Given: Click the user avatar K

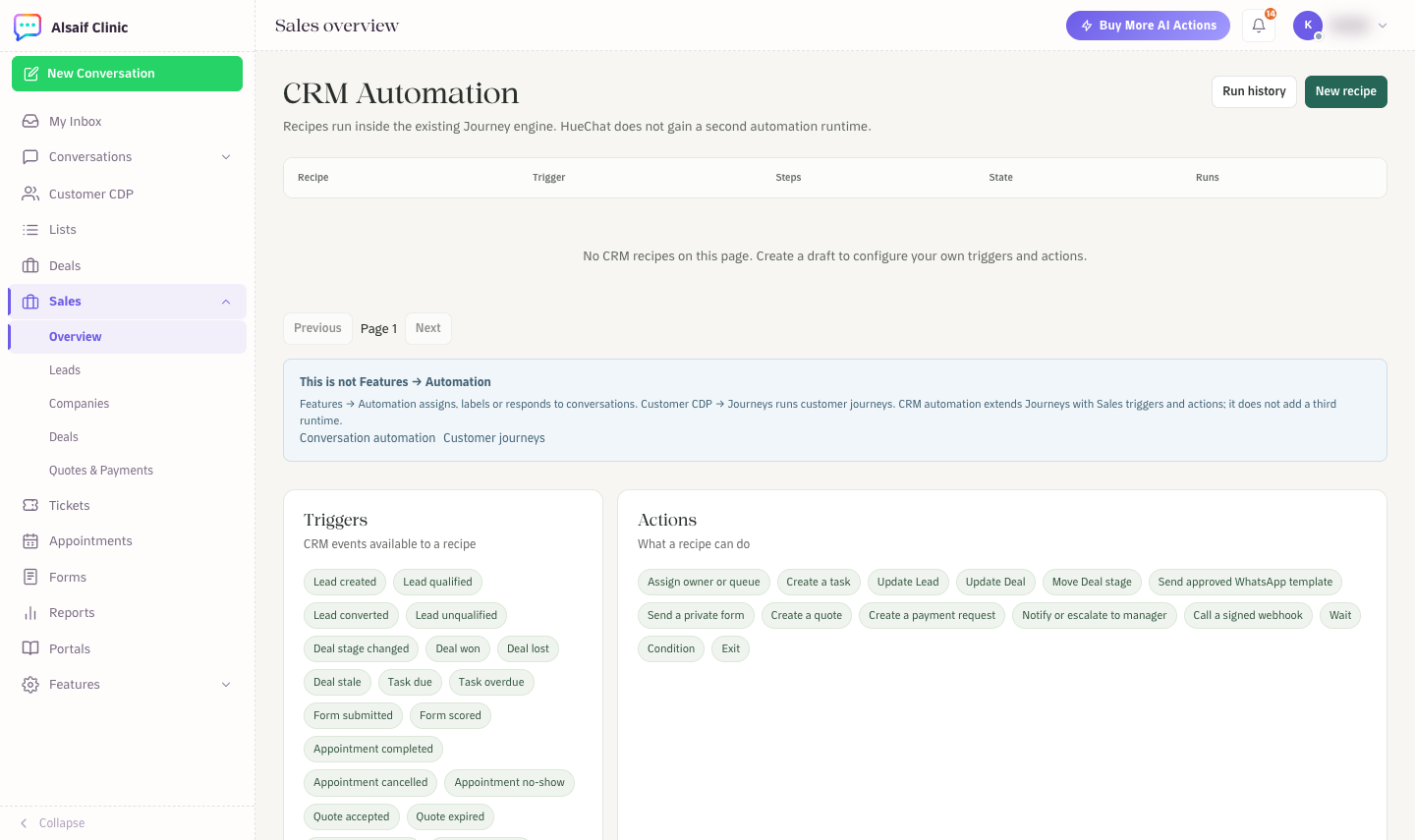Looking at the screenshot, I should pyautogui.click(x=1308, y=26).
